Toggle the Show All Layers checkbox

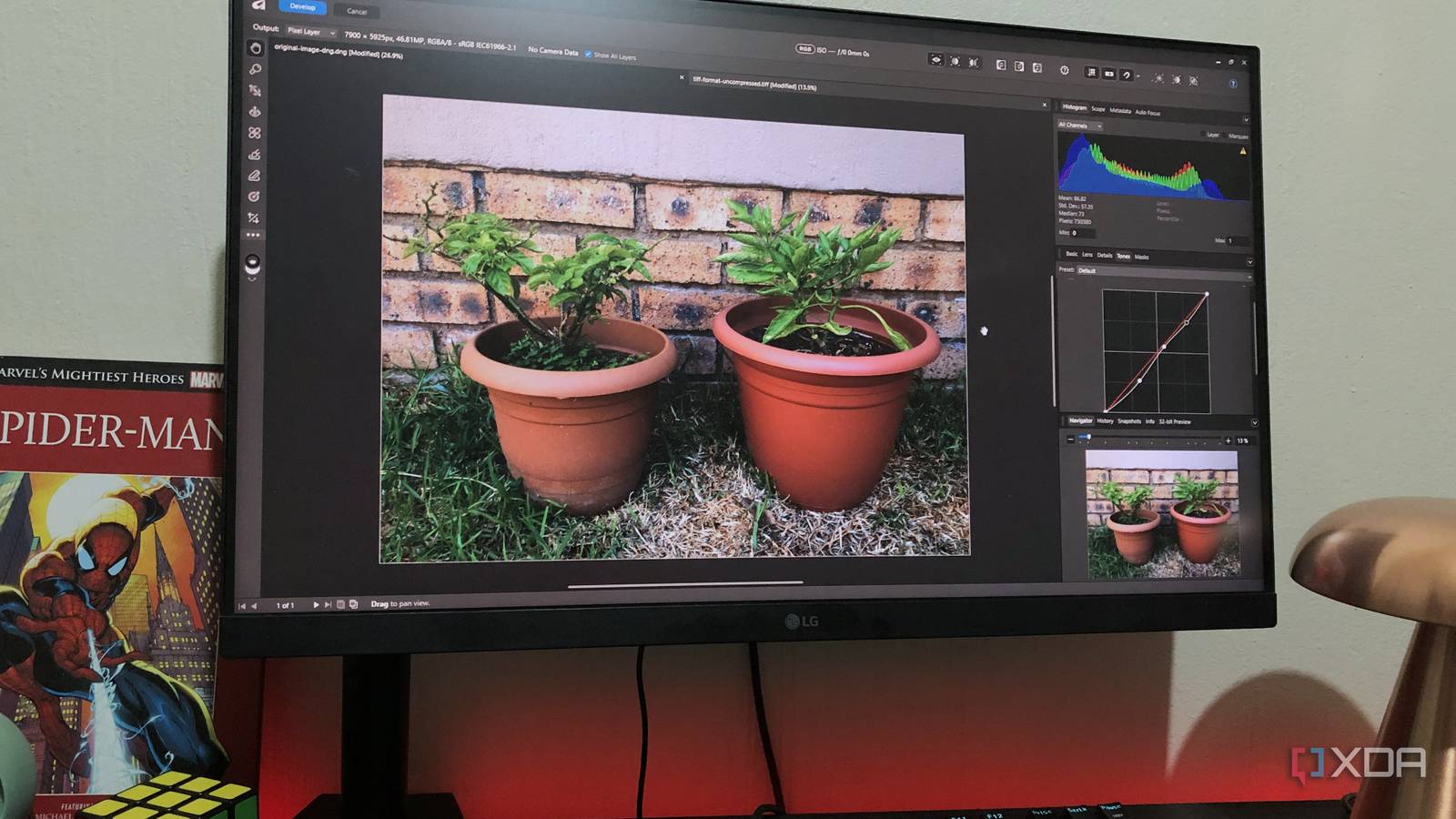589,54
